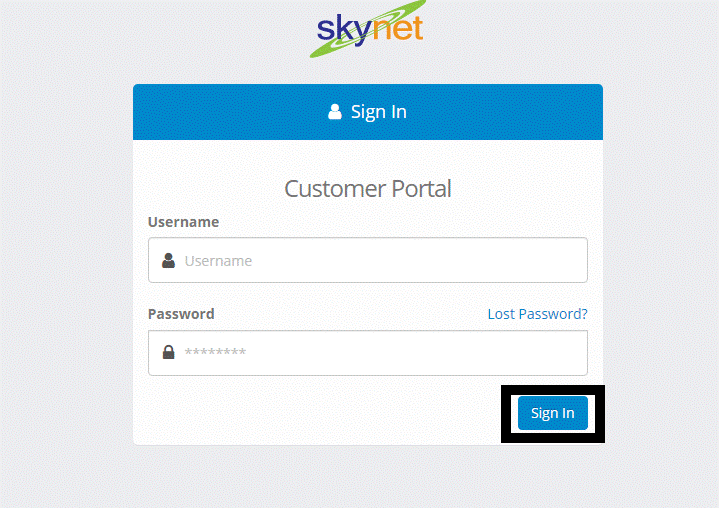Click the Customer Portal heading
Viewport: 719px width, 508px height.
coord(368,188)
